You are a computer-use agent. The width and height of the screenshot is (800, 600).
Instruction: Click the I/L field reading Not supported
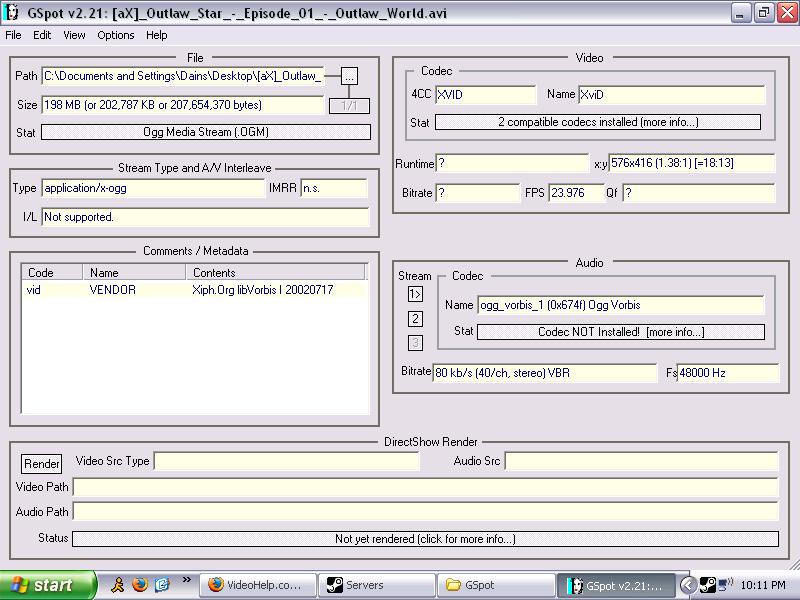coord(205,217)
